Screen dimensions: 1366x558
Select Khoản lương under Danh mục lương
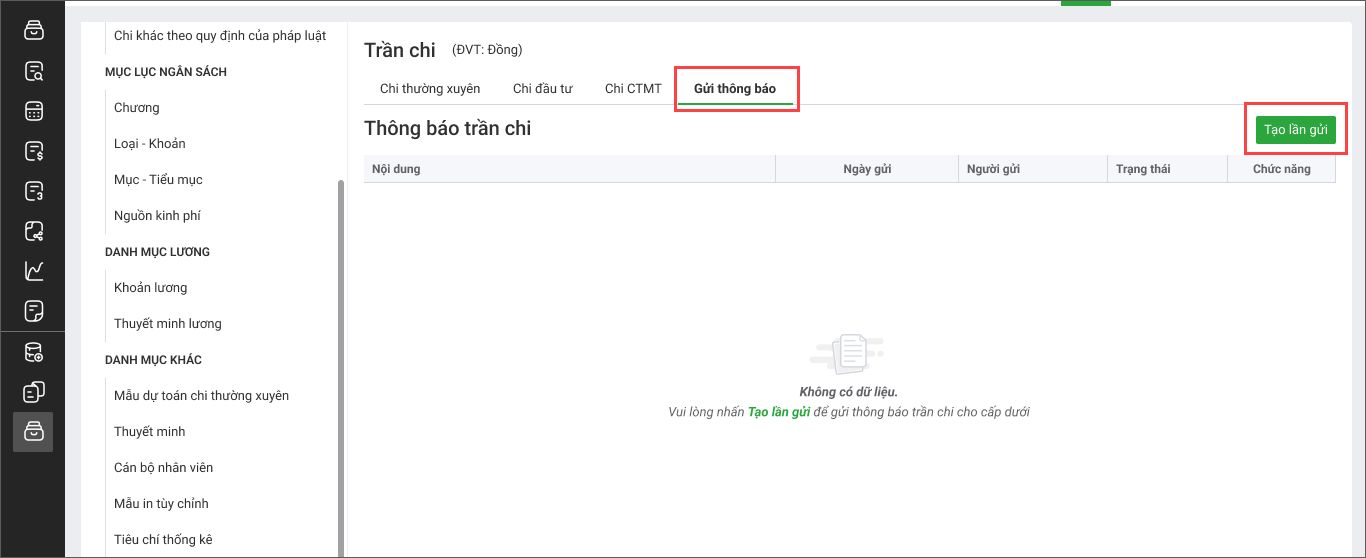pyautogui.click(x=151, y=288)
